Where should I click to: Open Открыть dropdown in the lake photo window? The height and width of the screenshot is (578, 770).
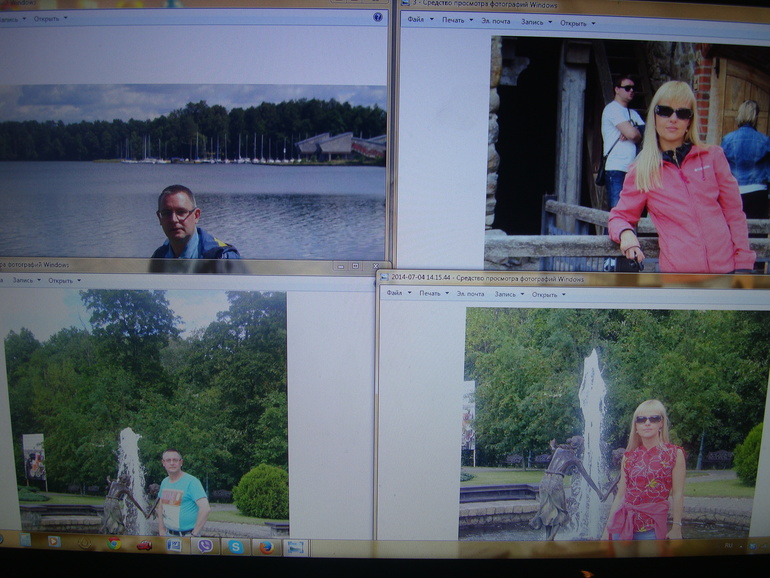pos(48,18)
